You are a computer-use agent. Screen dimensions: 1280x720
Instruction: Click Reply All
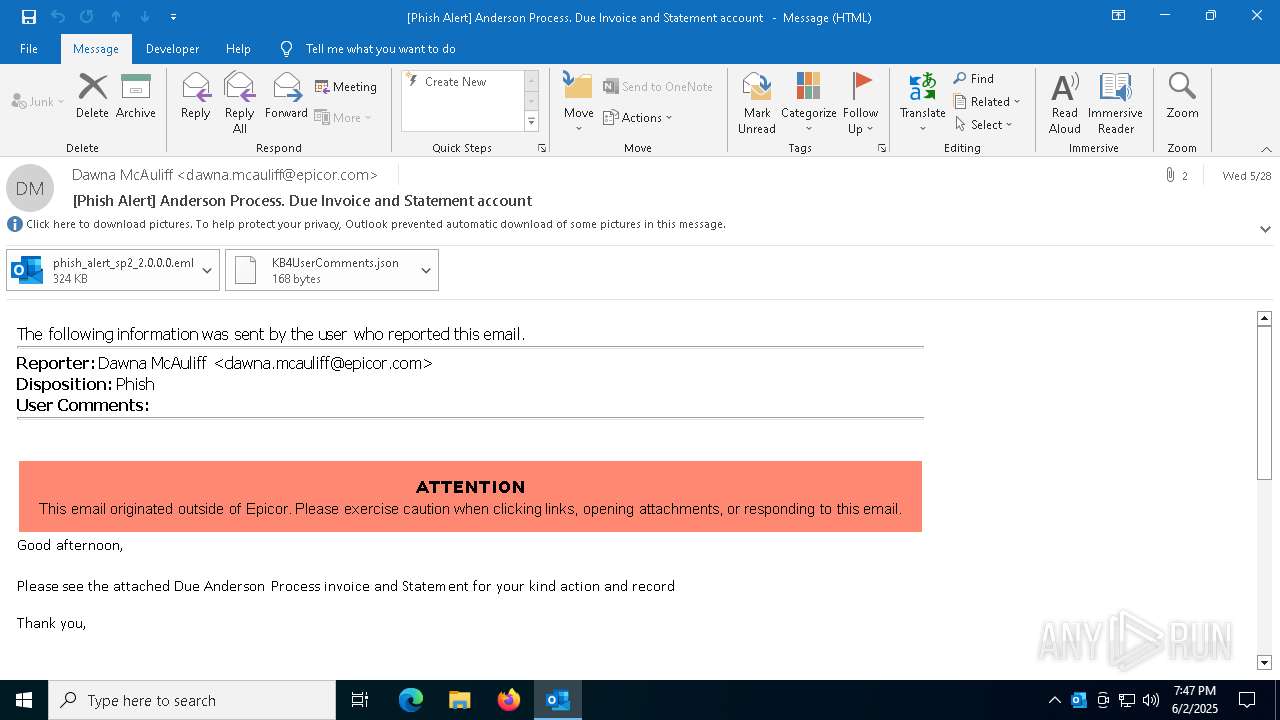pyautogui.click(x=240, y=102)
